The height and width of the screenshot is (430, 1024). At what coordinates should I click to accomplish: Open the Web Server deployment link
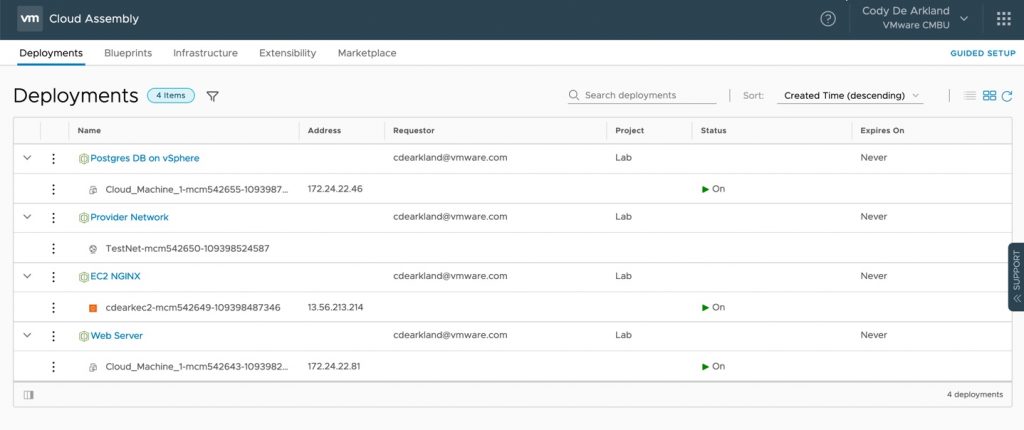(x=116, y=335)
